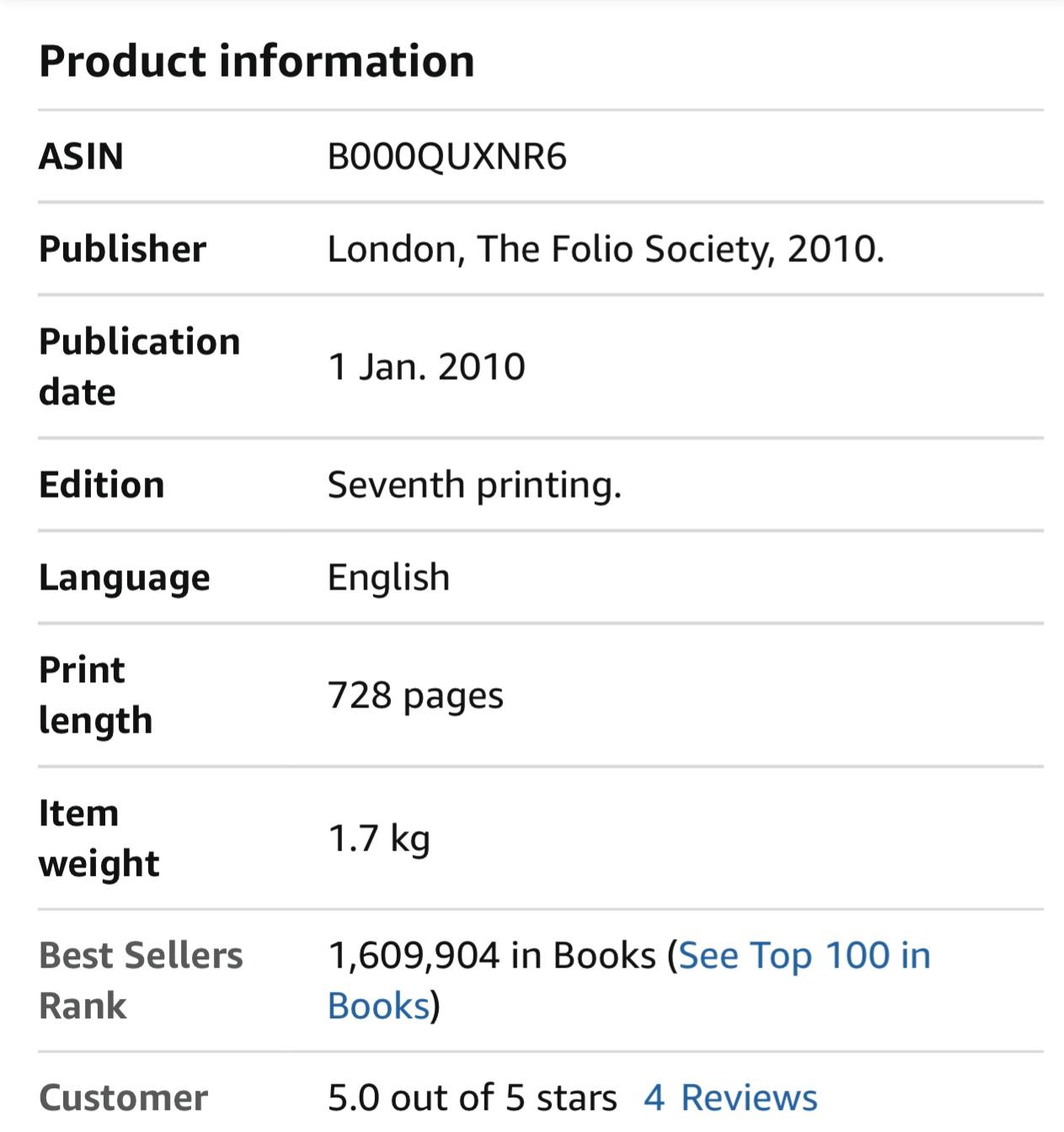Screen dimensions: 1064x1132
Task: Click the Best Sellers Rank label
Action: pos(140,980)
